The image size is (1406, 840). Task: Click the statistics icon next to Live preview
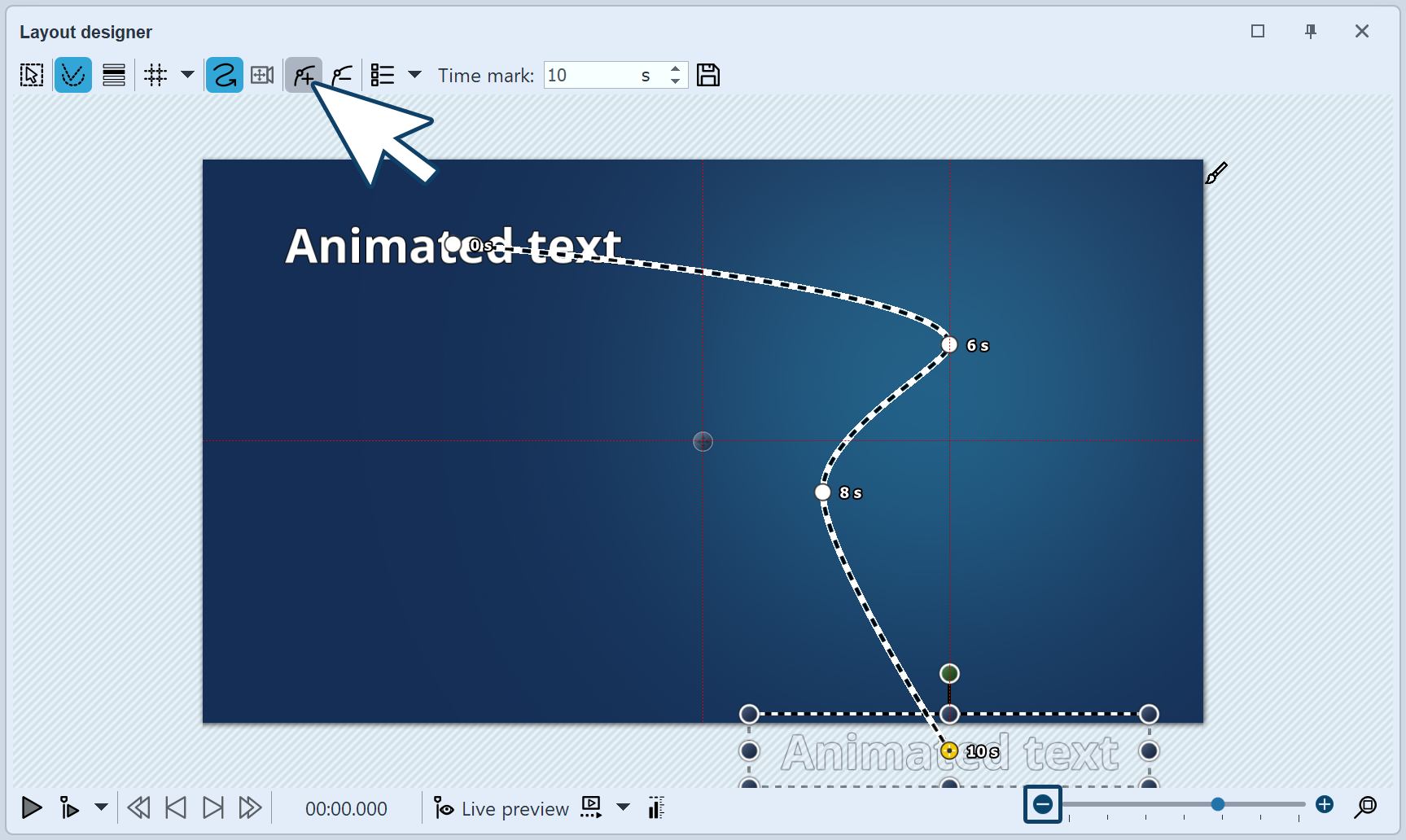(655, 807)
